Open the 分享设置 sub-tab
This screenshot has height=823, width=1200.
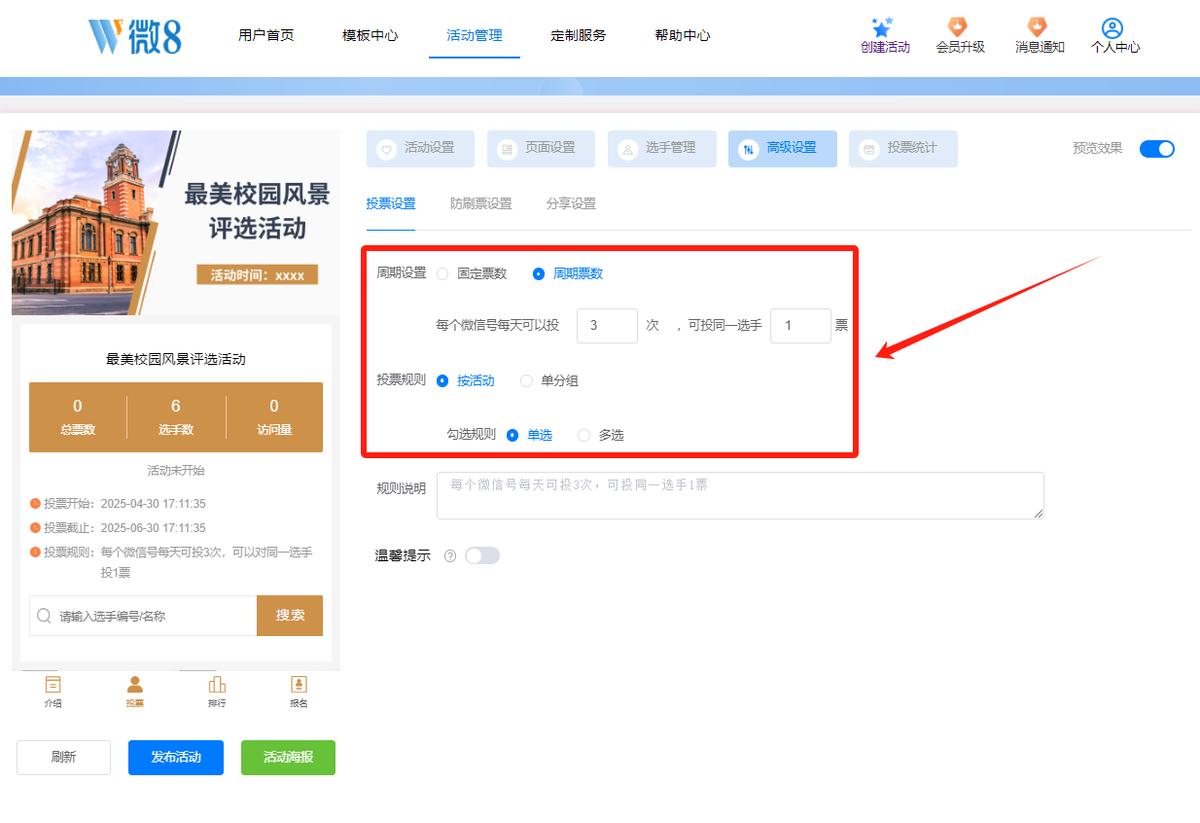pyautogui.click(x=571, y=204)
